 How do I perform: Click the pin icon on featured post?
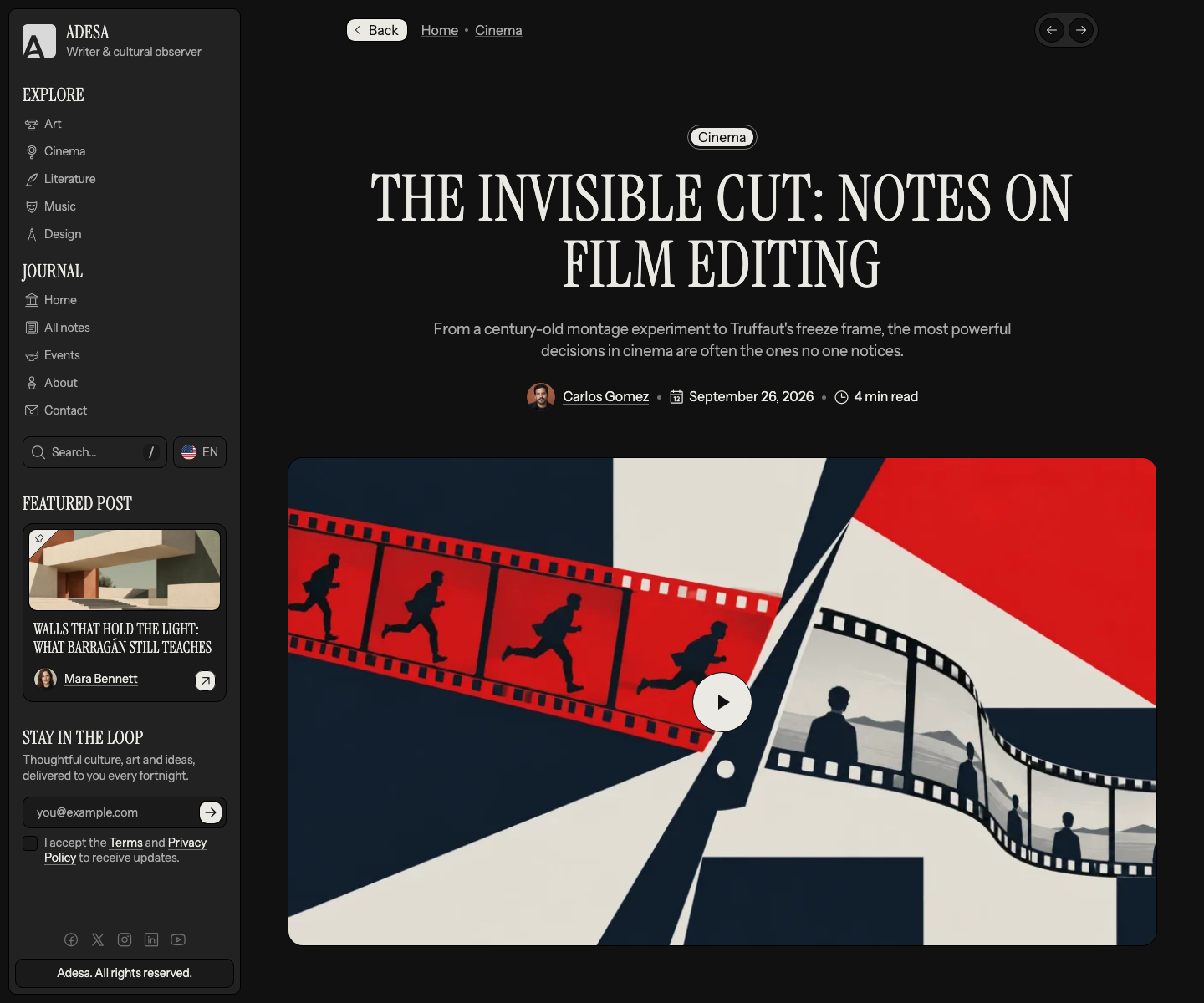coord(39,539)
